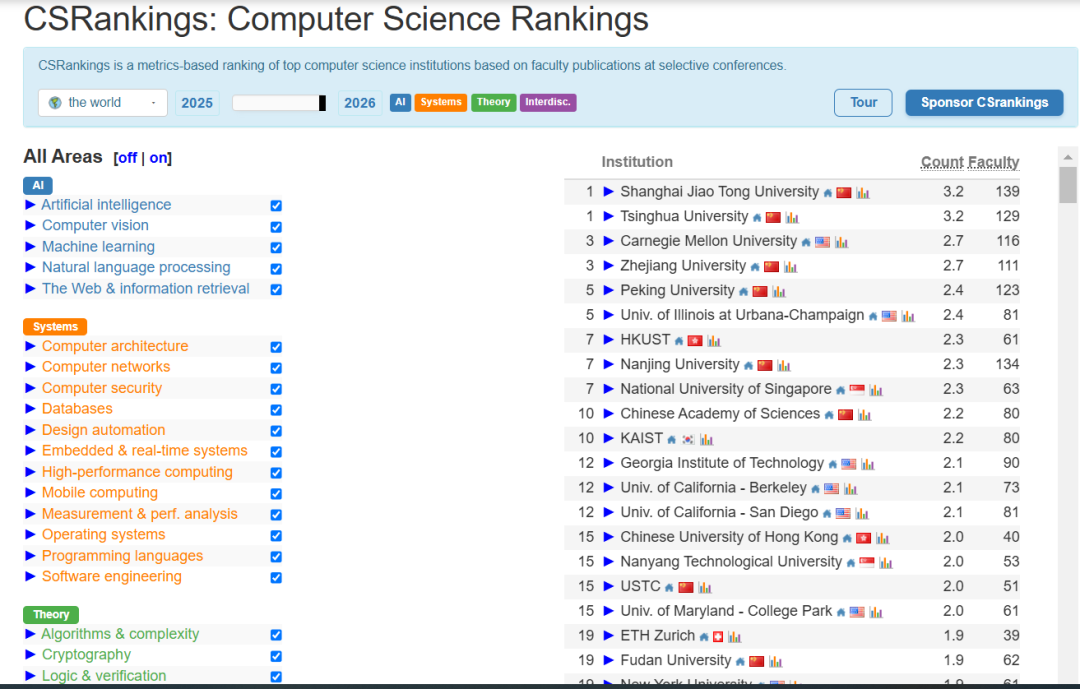Select the Systems category tag in the header
1080x689 pixels.
440,102
